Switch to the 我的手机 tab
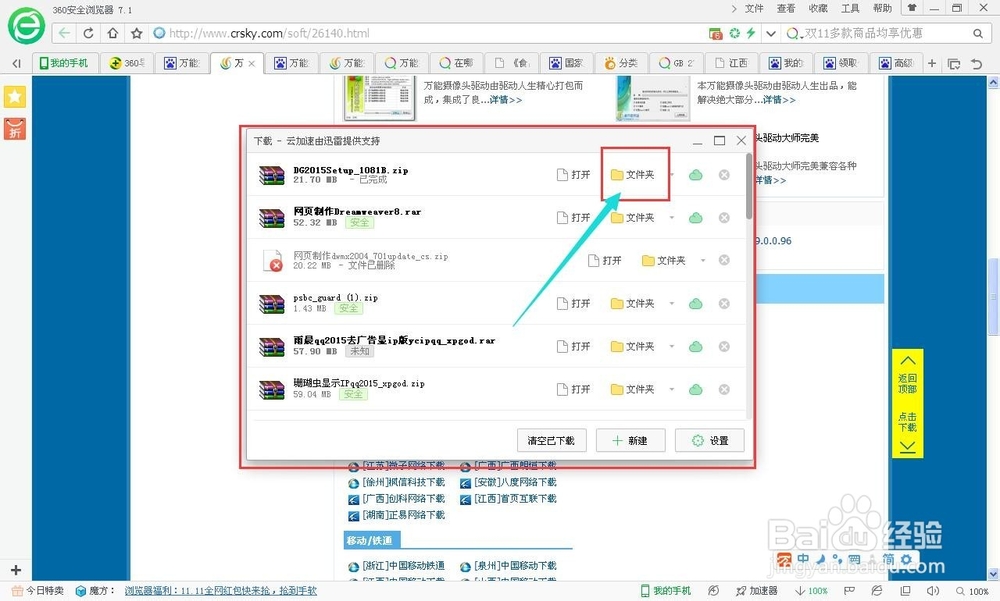 pos(64,63)
